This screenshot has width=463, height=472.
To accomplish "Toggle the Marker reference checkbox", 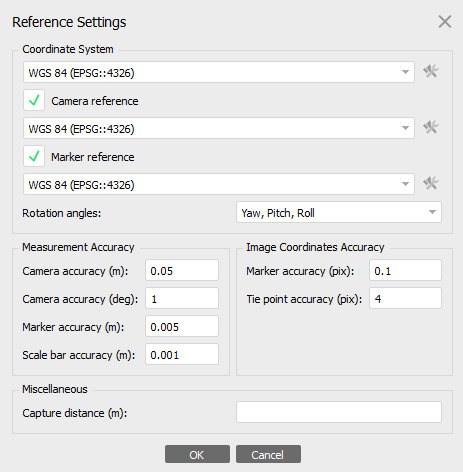I will tap(34, 156).
